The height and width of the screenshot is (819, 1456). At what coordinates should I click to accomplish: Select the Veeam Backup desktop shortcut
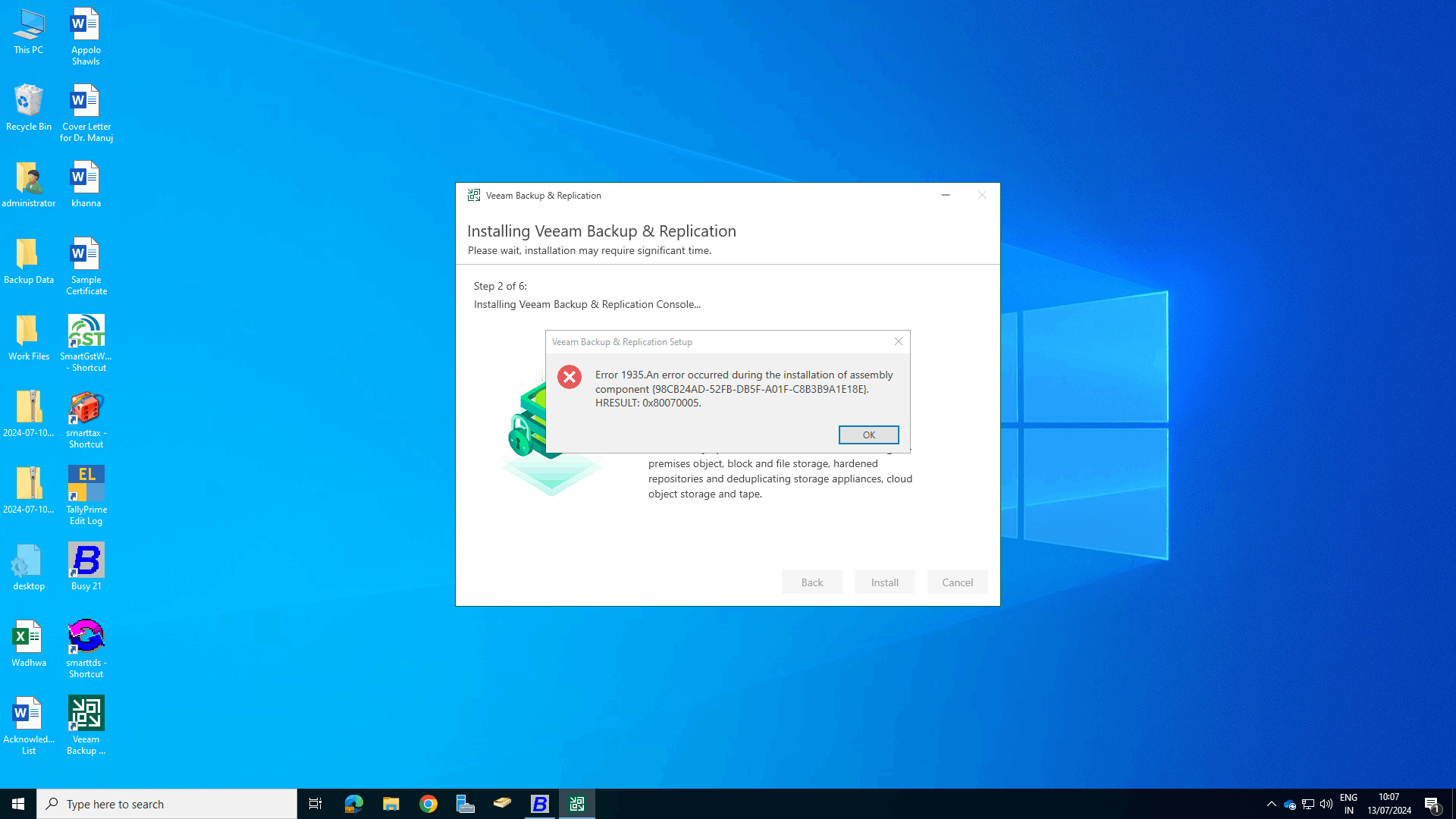(x=86, y=726)
